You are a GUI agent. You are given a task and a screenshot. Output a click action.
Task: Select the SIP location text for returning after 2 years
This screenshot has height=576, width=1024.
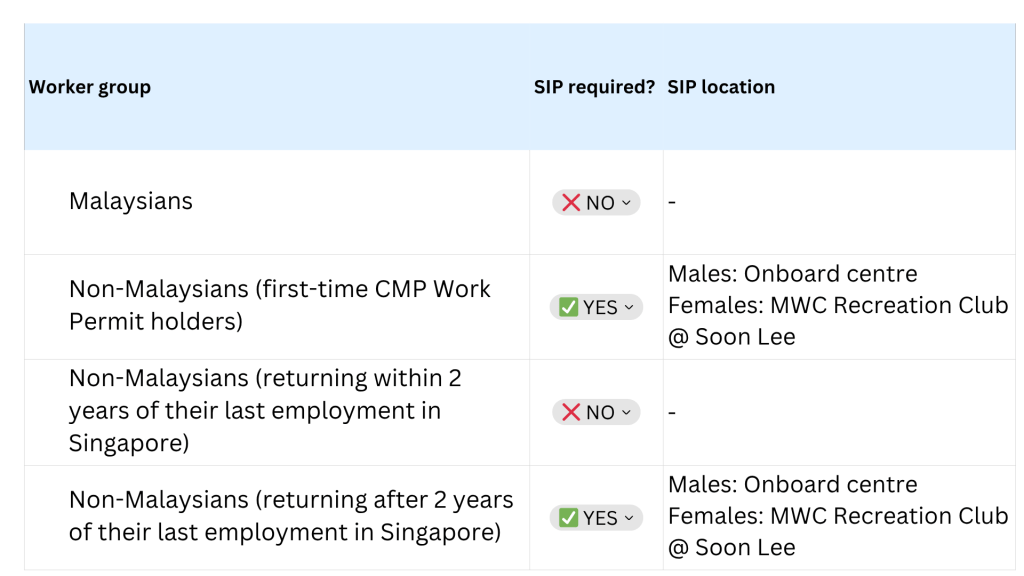(x=838, y=515)
